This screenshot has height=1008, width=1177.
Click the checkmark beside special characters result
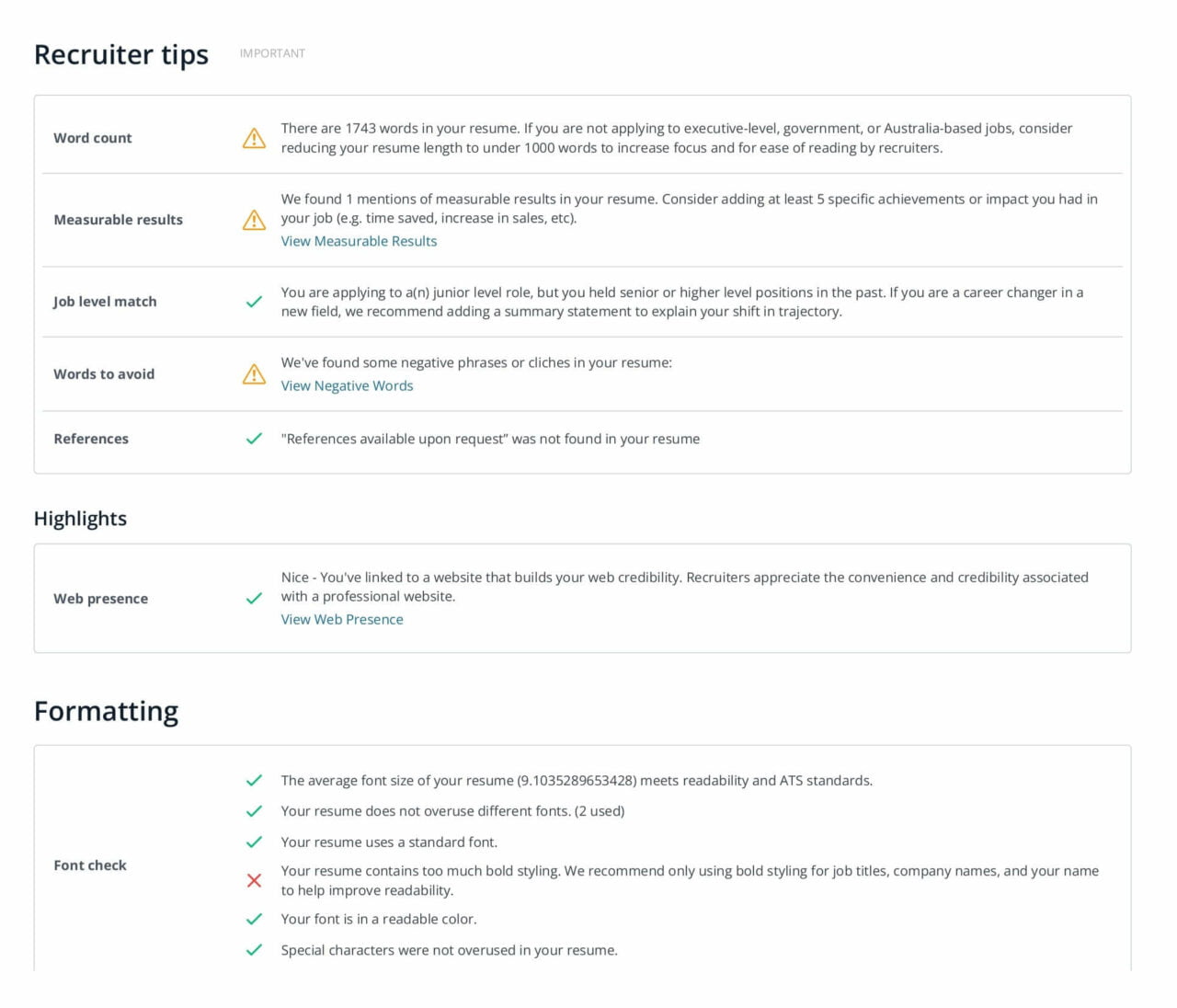click(254, 950)
